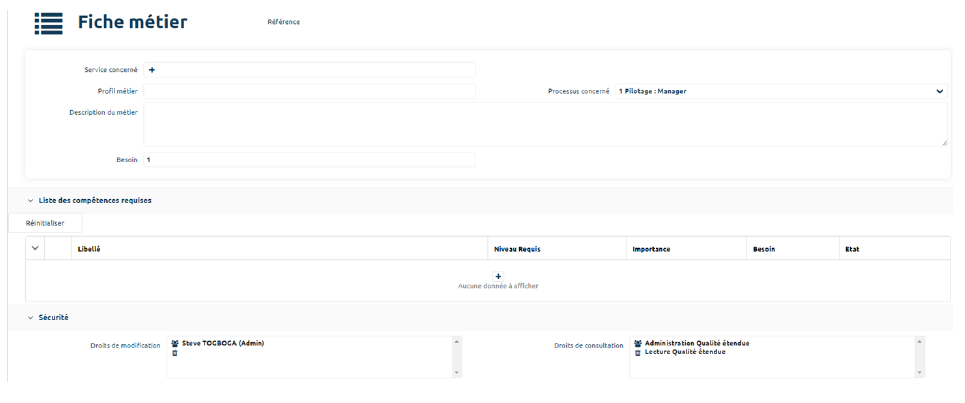Expand the chevron in the table header
This screenshot has width=965, height=403.
tap(35, 248)
